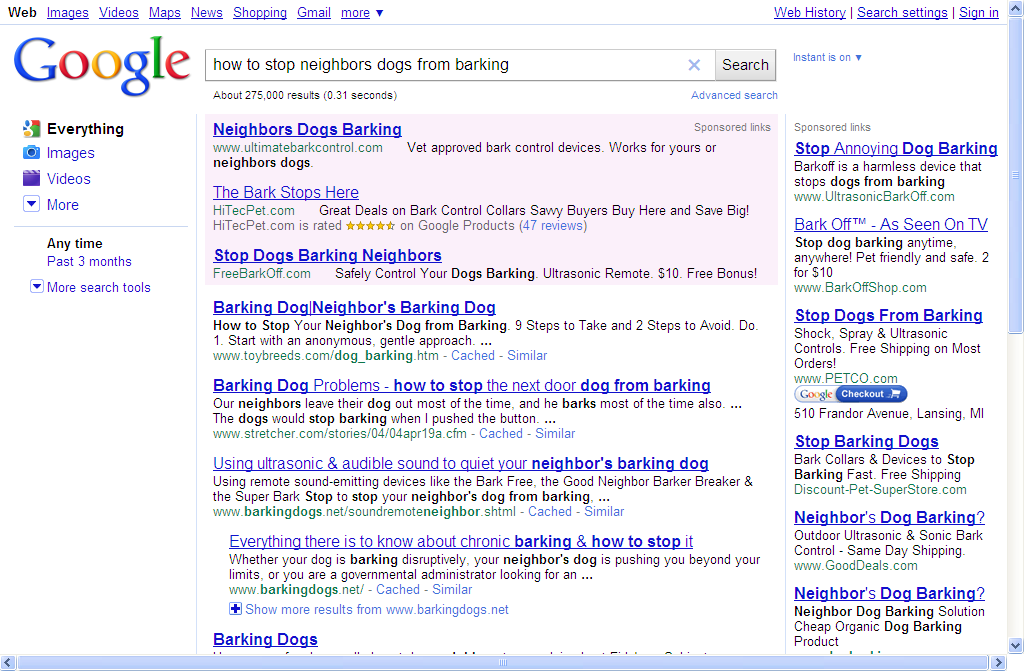1024x671 pixels.
Task: Open Similar link for www.barkingdogs.net/ result
Action: point(452,589)
